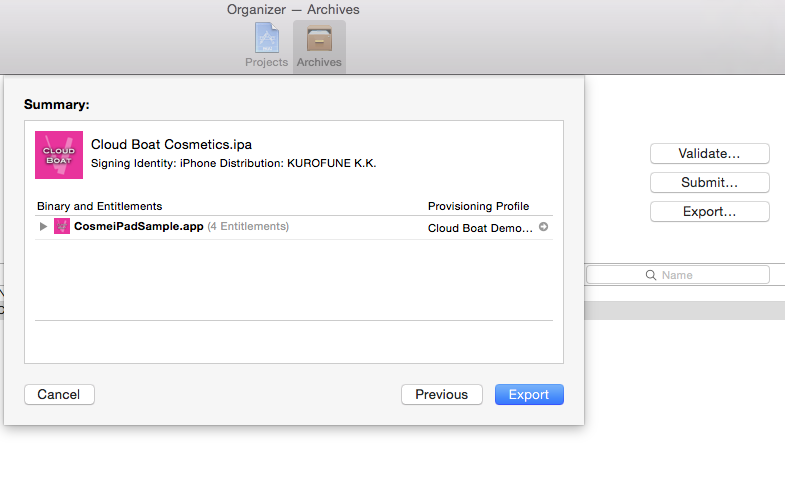Click the Cancel button
Screen dimensions: 785x500
coord(59,394)
